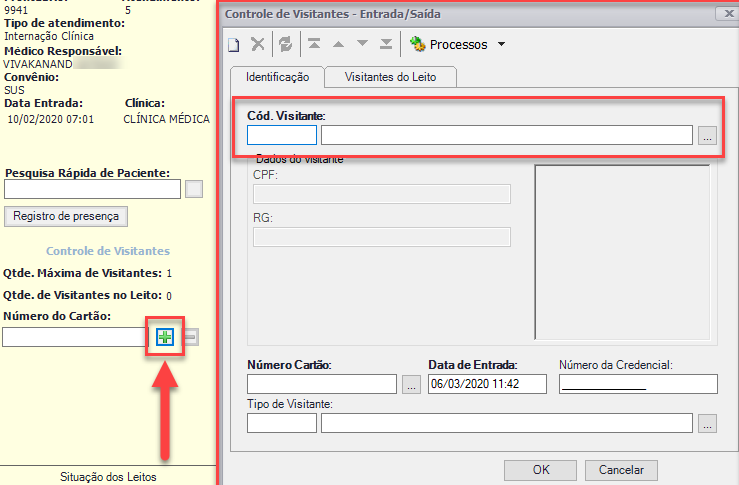Click the 10/02/2020 07:01 entry date
The width and height of the screenshot is (739, 485).
[x=50, y=119]
